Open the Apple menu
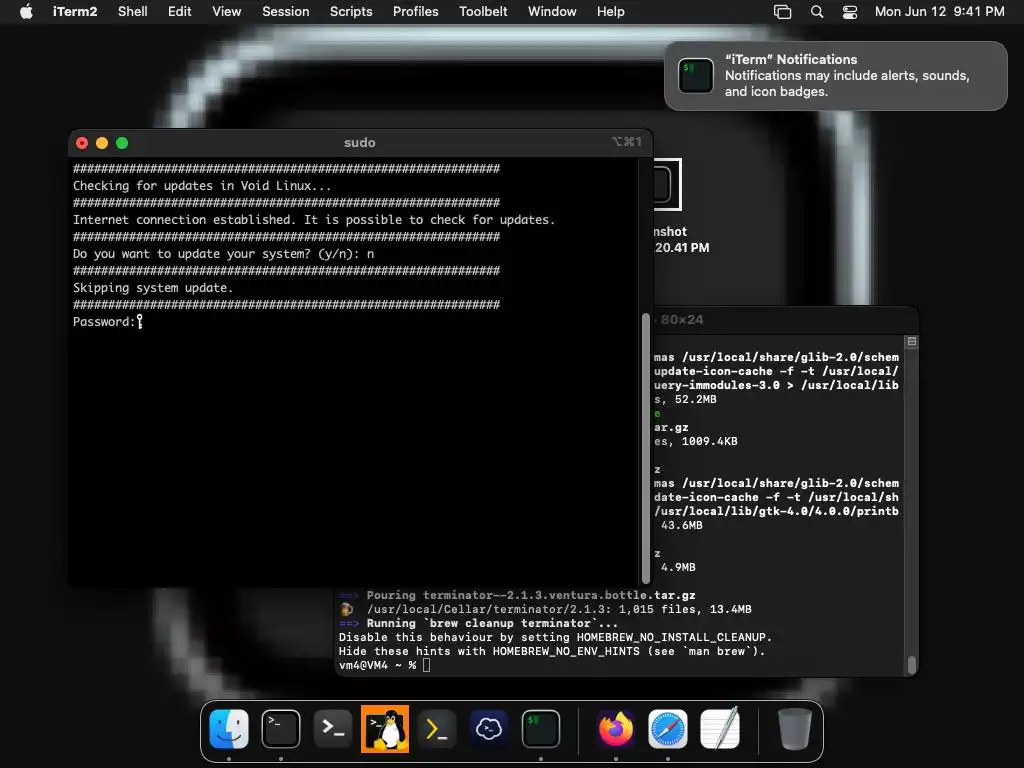The height and width of the screenshot is (768, 1024). click(x=26, y=12)
